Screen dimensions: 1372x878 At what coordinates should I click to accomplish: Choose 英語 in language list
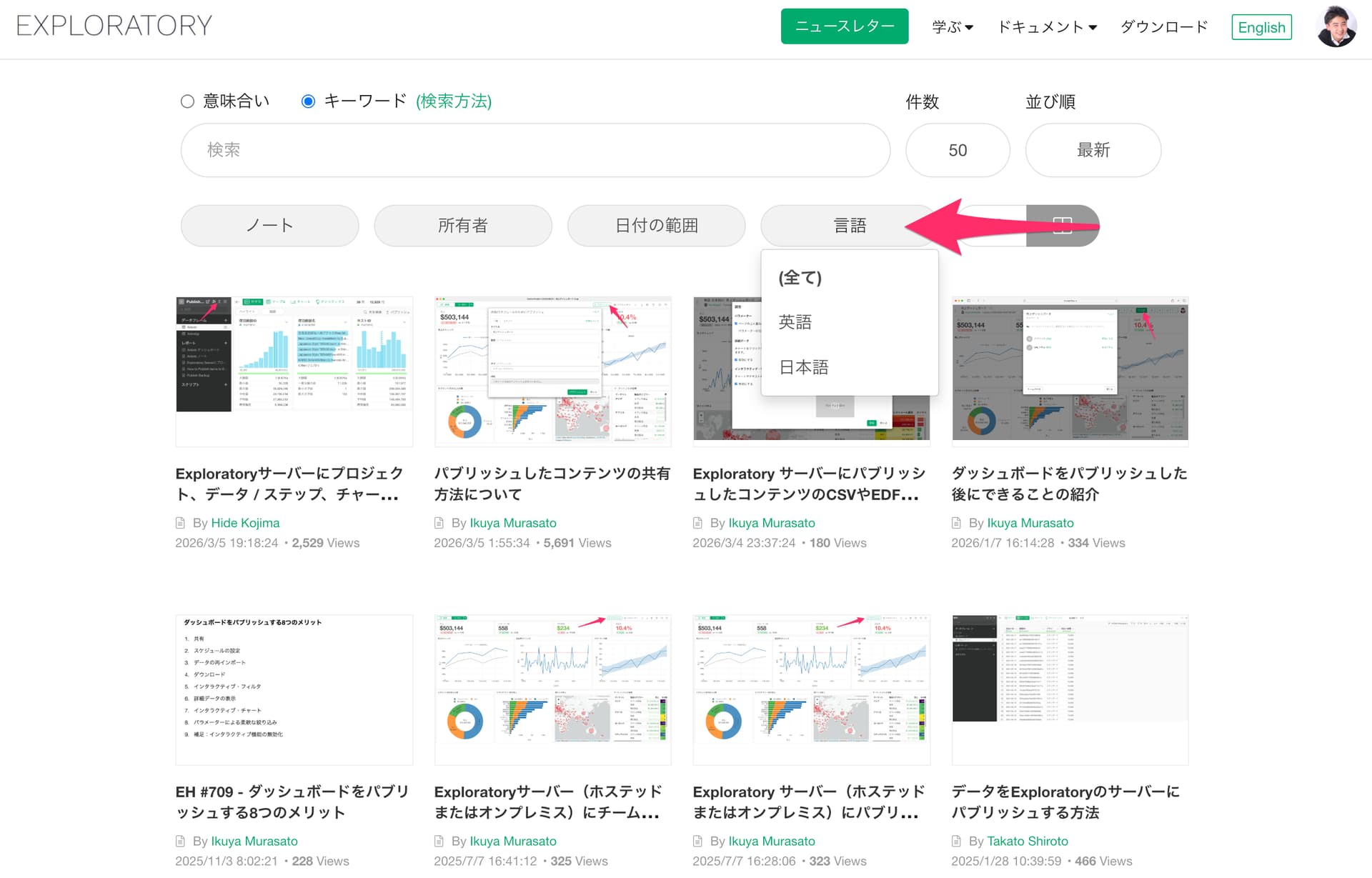tap(850, 322)
